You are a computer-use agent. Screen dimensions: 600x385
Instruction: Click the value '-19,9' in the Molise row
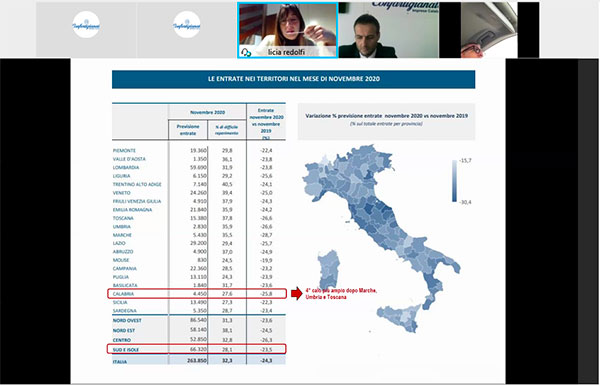(266, 260)
